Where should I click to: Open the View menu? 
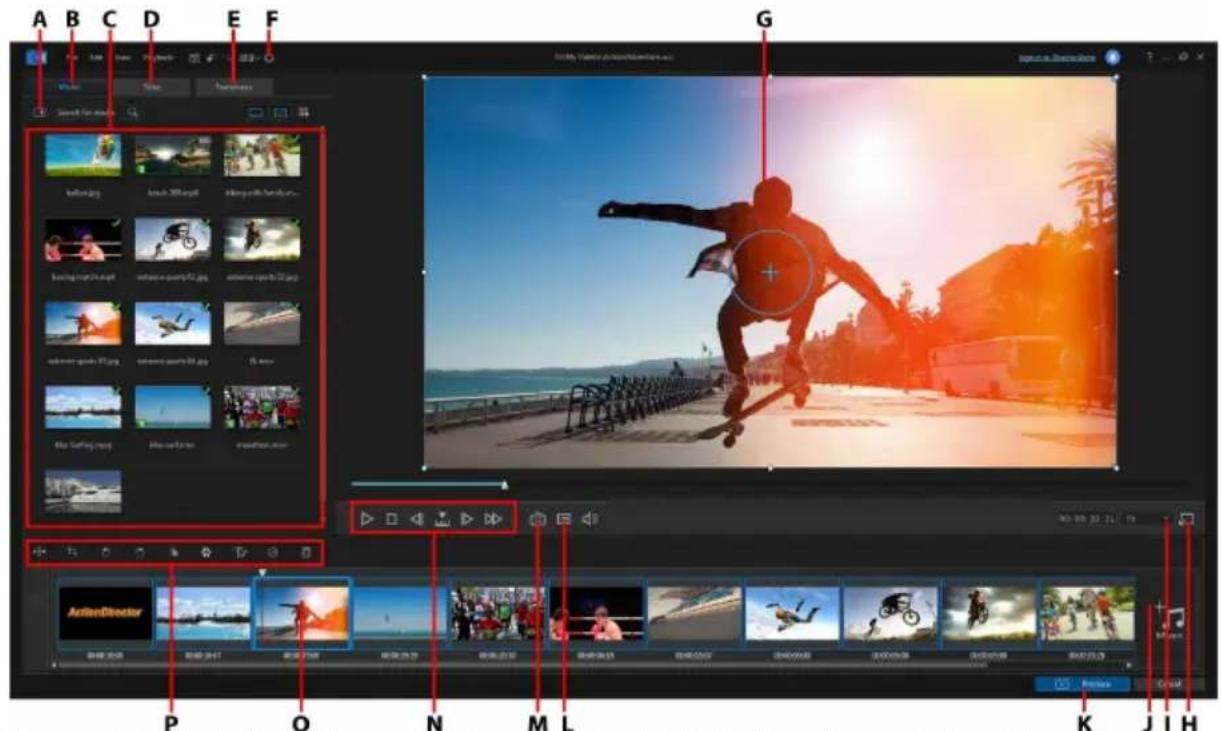[121, 58]
